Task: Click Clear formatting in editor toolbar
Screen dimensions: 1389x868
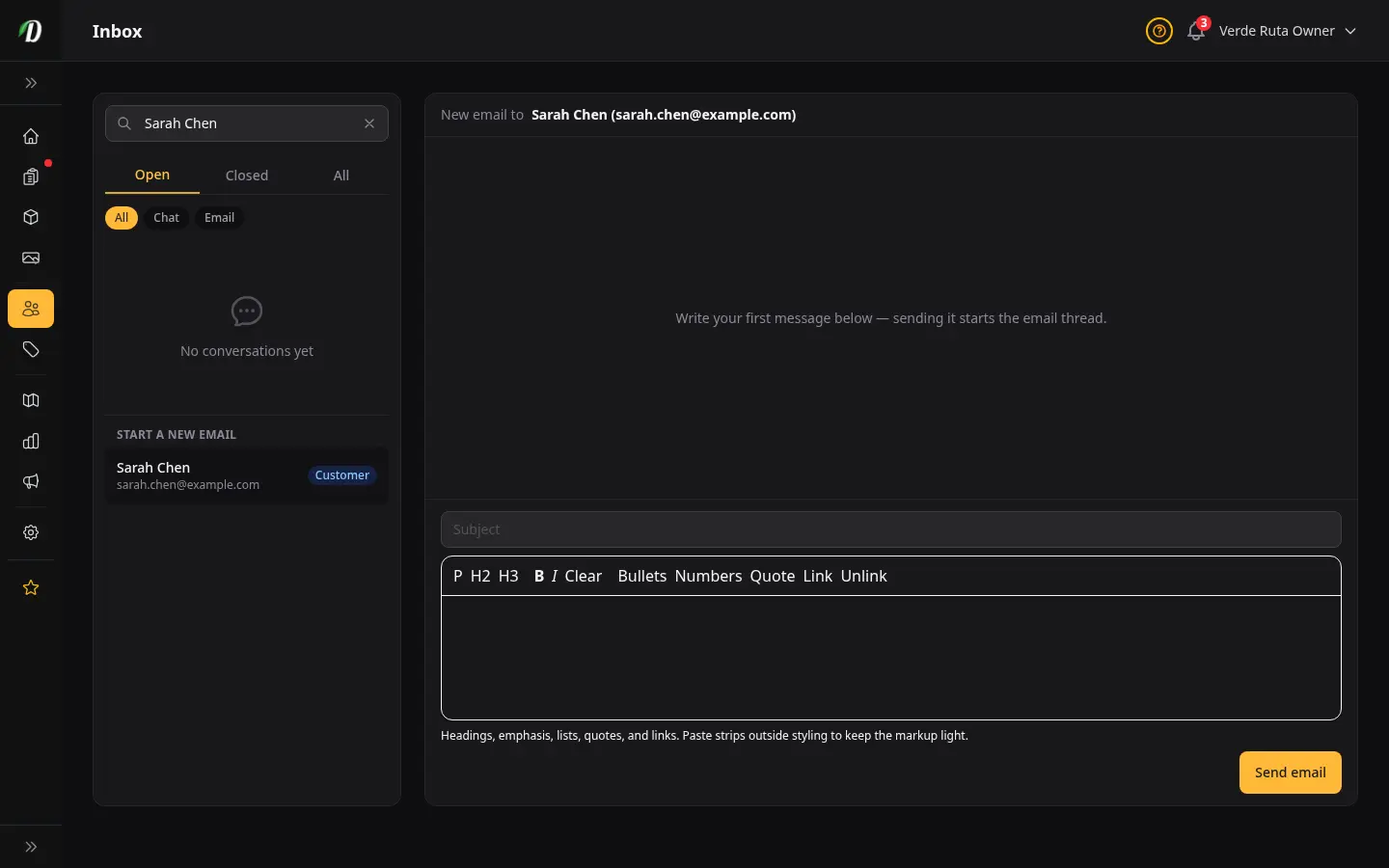Action: coord(584,576)
